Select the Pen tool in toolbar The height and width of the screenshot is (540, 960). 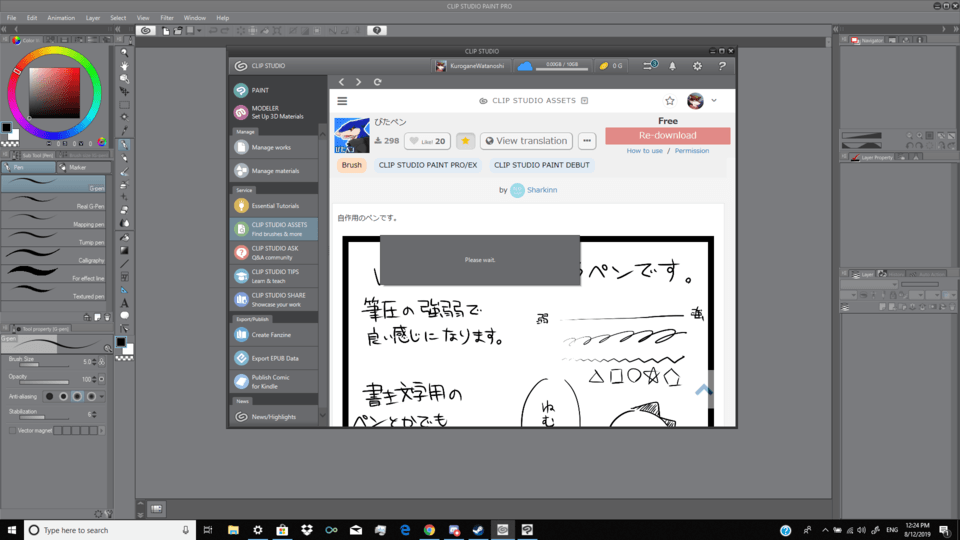coord(124,145)
